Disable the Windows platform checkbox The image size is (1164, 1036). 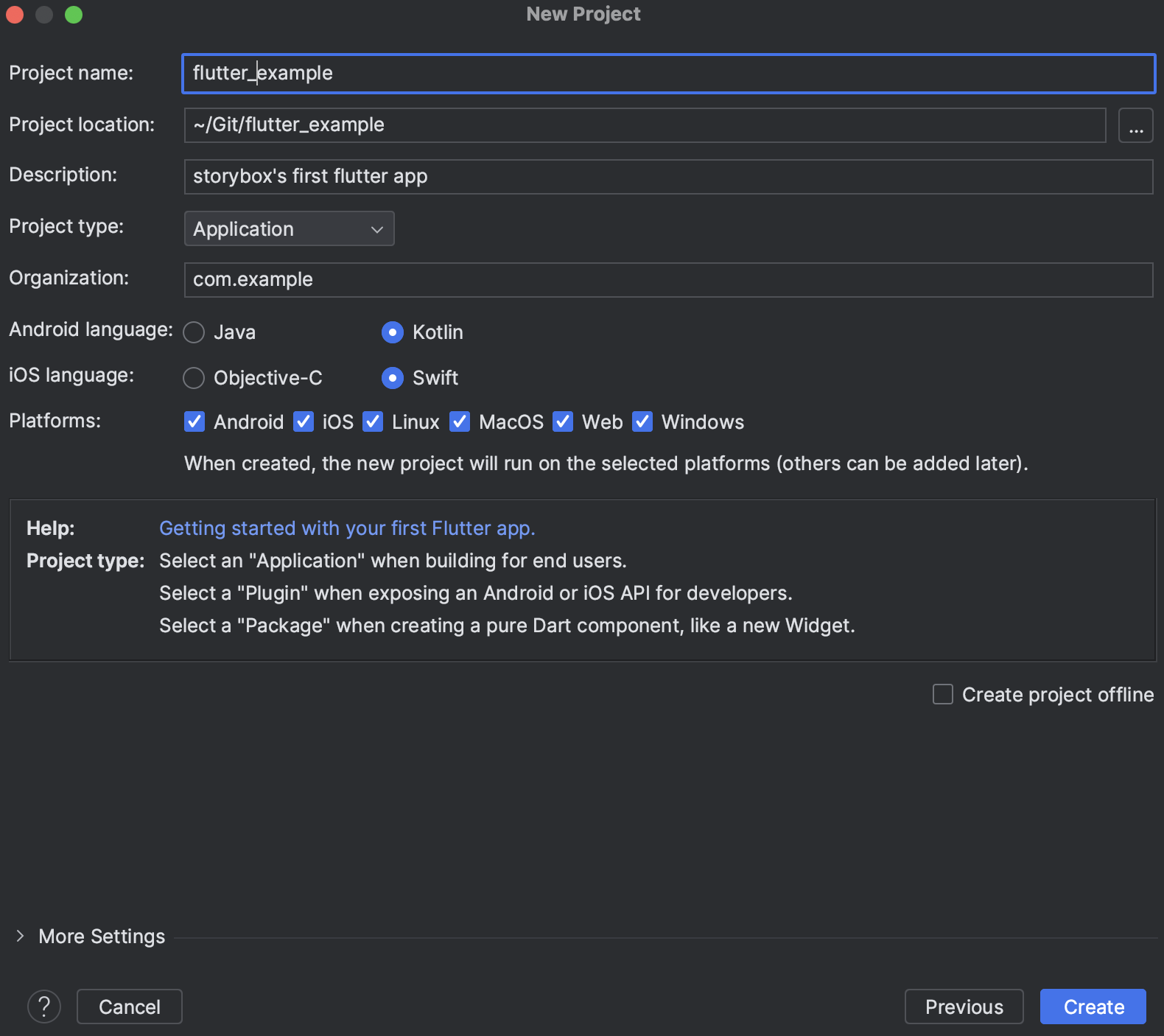click(x=642, y=421)
